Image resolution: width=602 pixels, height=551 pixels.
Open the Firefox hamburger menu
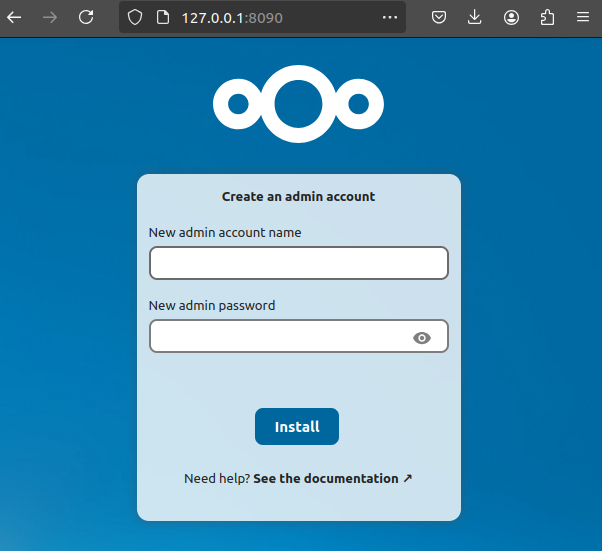[x=583, y=17]
